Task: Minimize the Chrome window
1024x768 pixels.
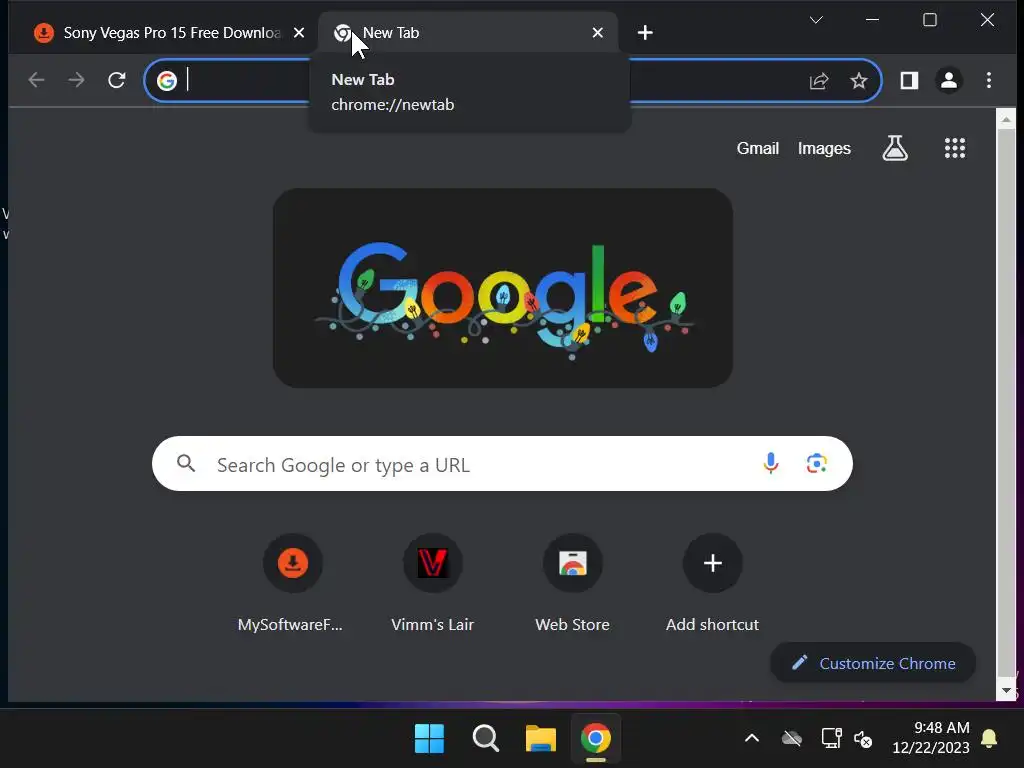Action: tap(872, 20)
